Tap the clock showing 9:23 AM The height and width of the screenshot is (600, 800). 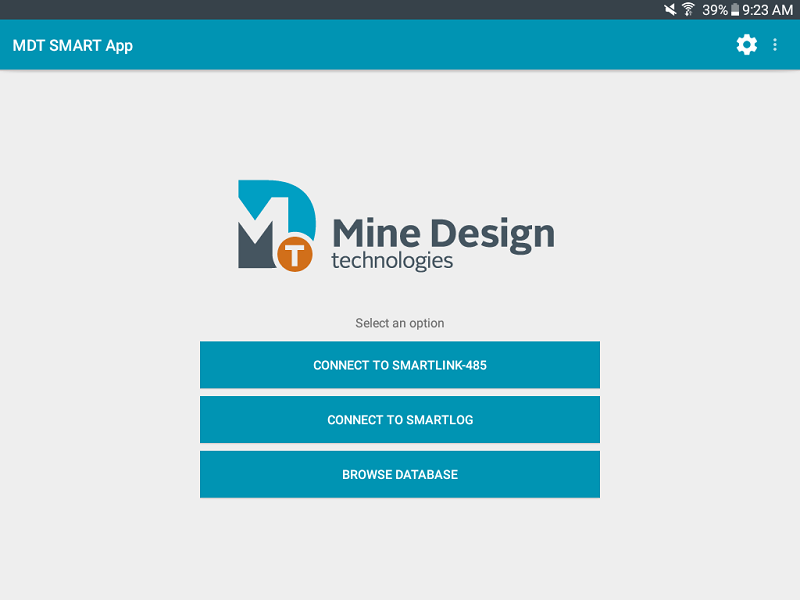(766, 12)
